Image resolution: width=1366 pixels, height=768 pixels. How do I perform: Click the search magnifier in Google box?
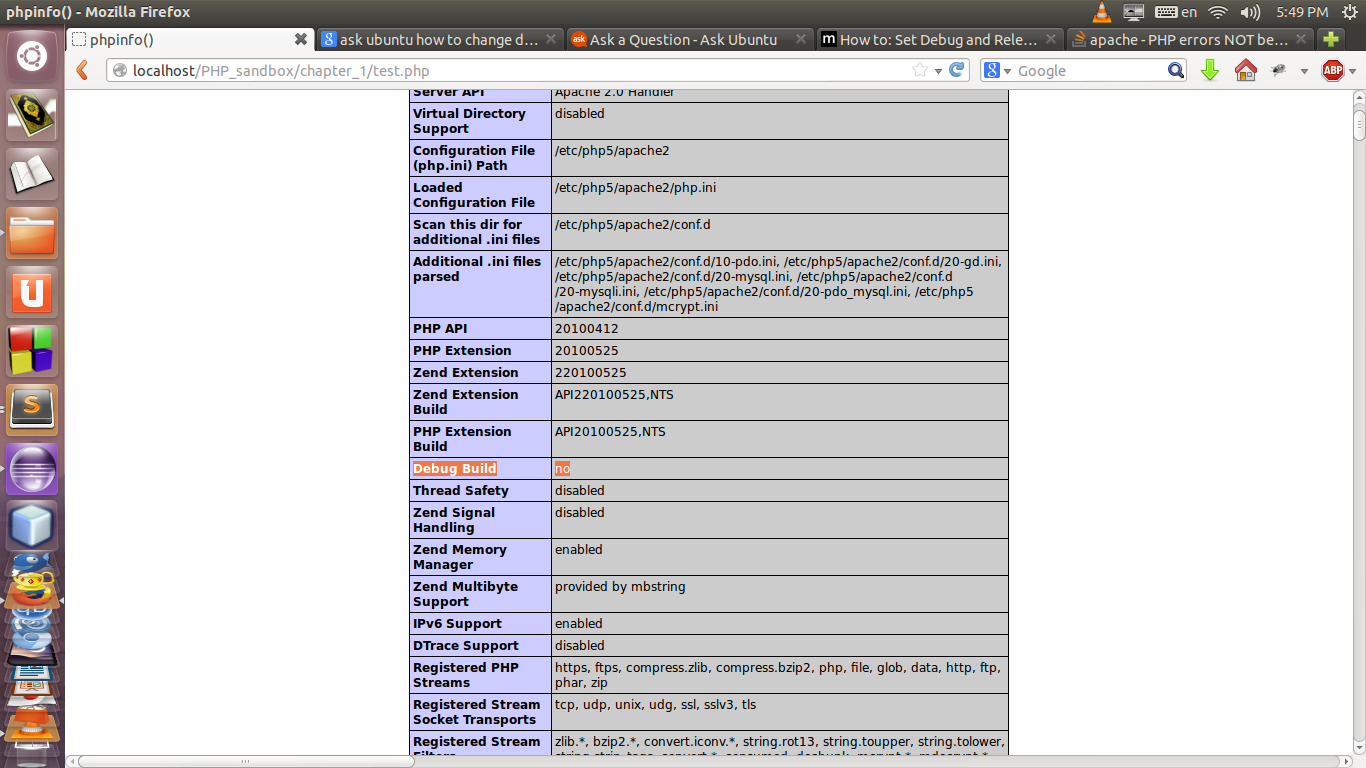(1176, 70)
